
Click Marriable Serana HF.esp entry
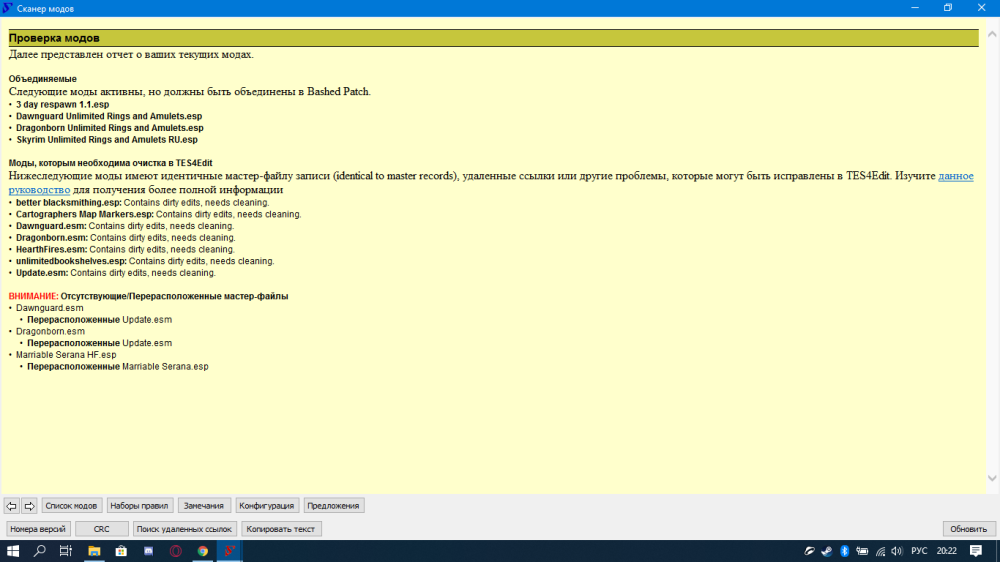click(x=66, y=355)
